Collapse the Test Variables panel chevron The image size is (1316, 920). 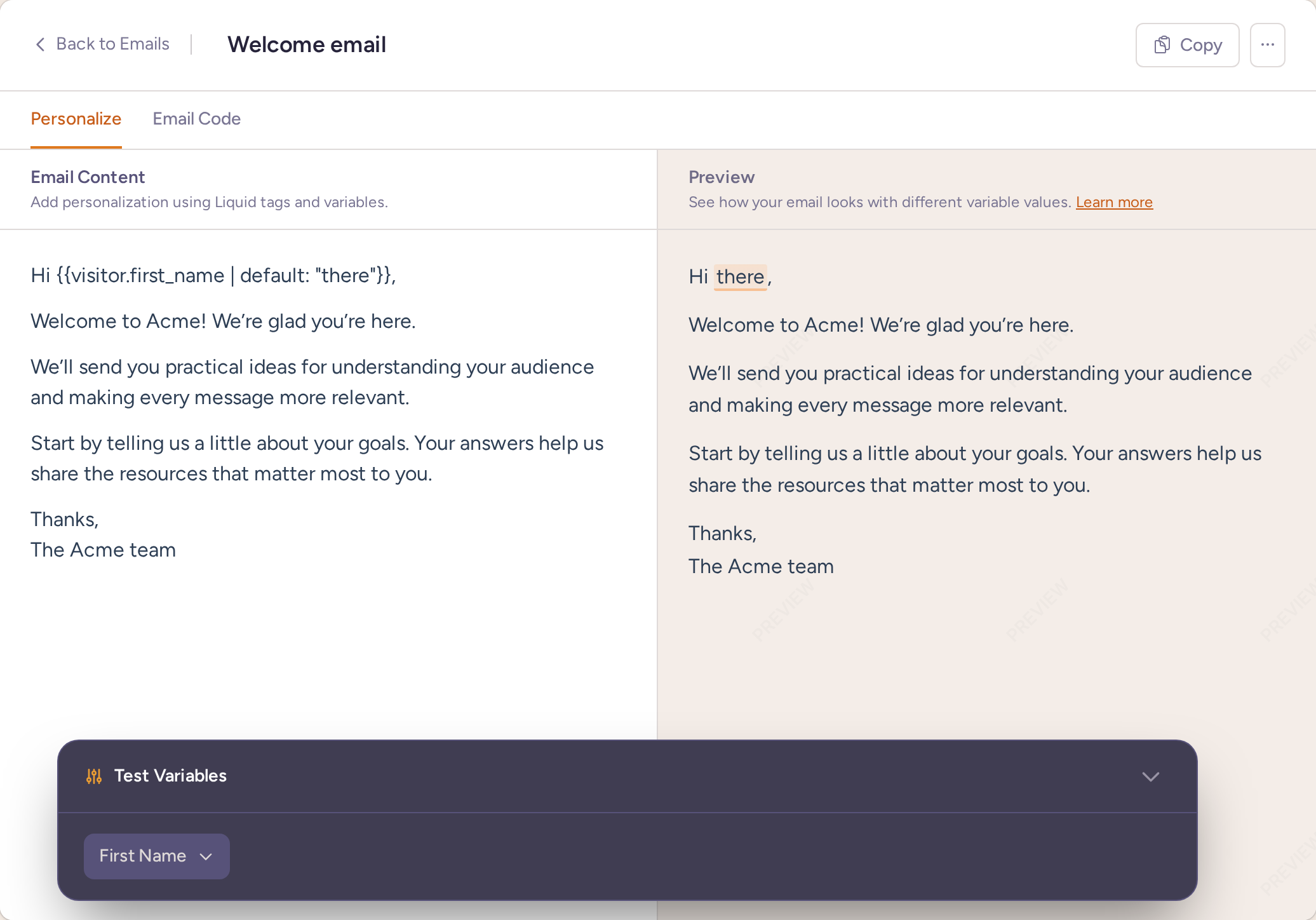(1151, 776)
